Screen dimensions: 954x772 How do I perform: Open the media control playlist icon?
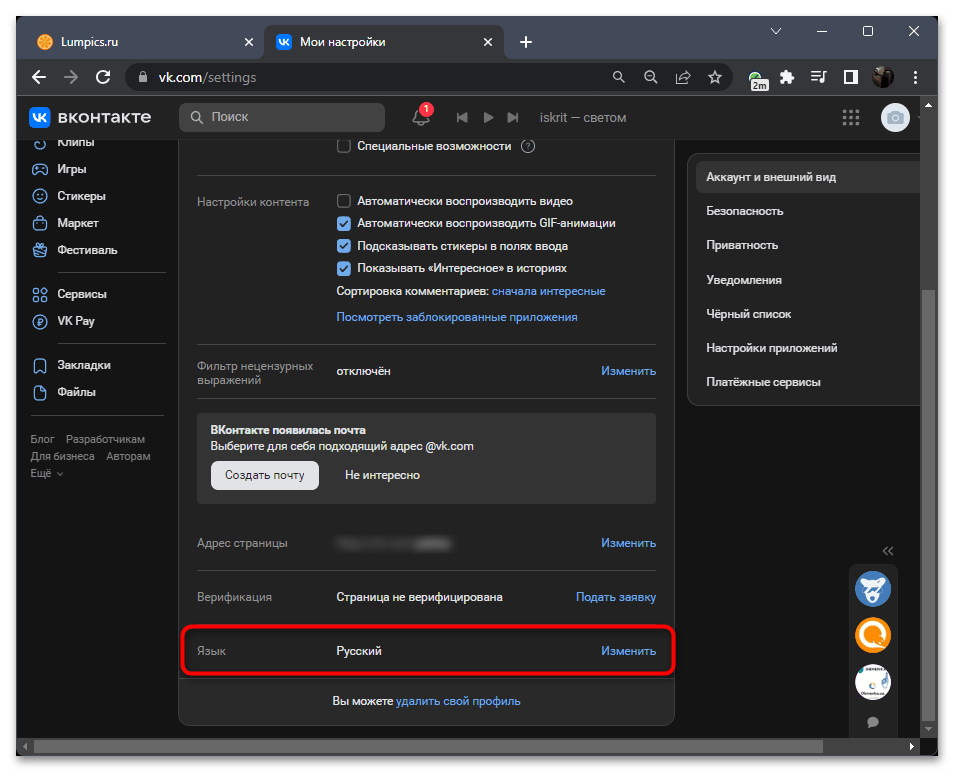click(x=819, y=77)
